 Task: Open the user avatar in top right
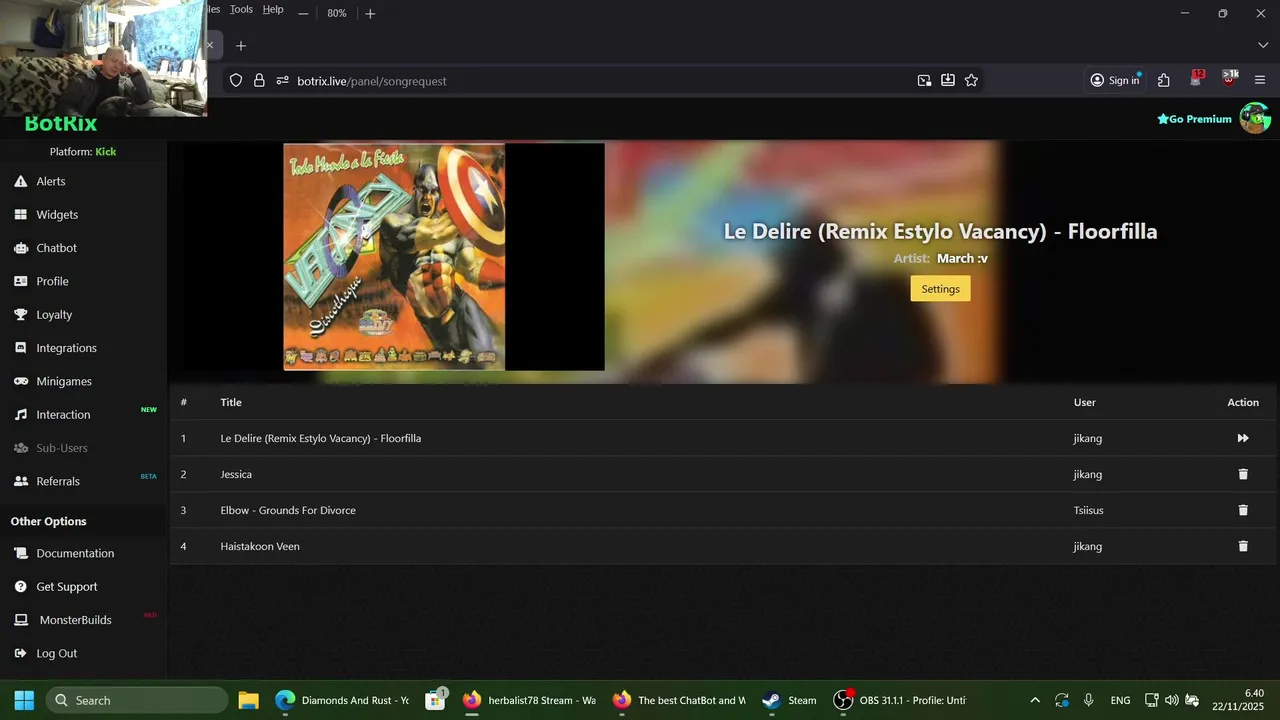tap(1255, 118)
